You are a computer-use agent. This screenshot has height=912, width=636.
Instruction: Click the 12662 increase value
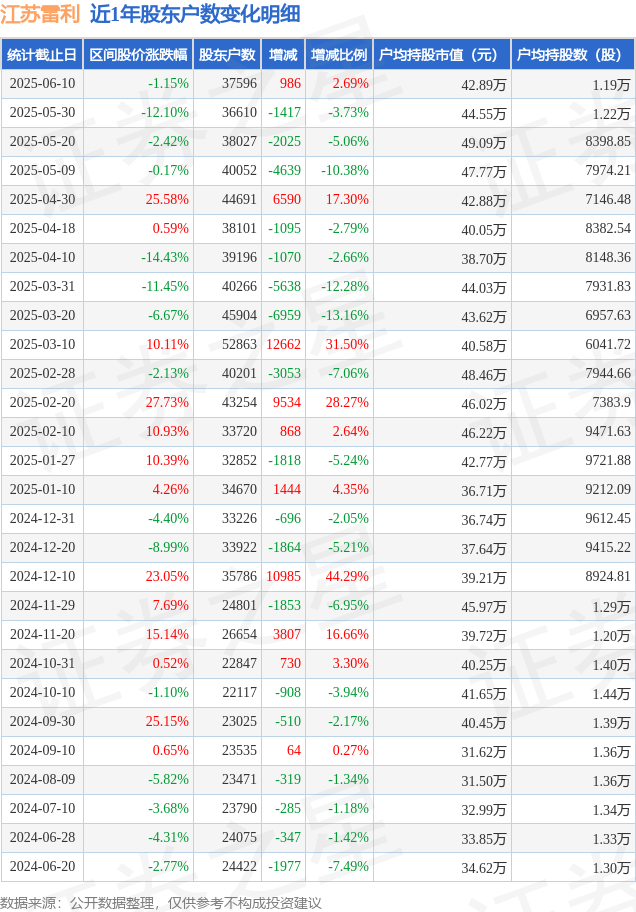tap(283, 344)
